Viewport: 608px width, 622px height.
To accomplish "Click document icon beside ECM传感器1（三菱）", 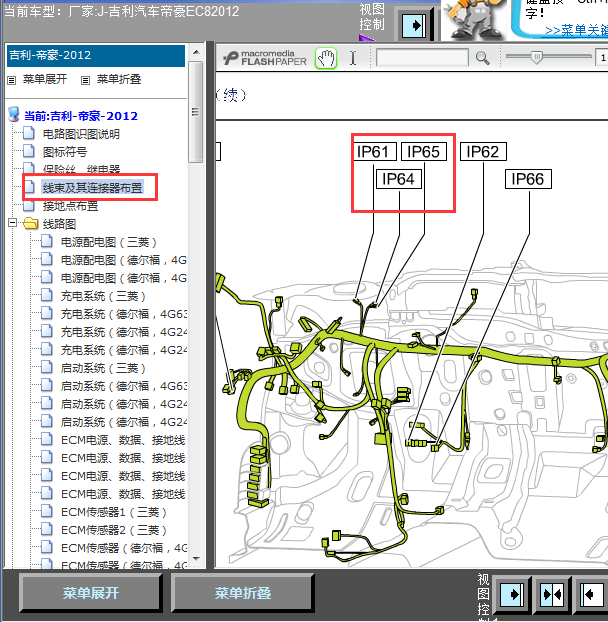I will 47,511.
